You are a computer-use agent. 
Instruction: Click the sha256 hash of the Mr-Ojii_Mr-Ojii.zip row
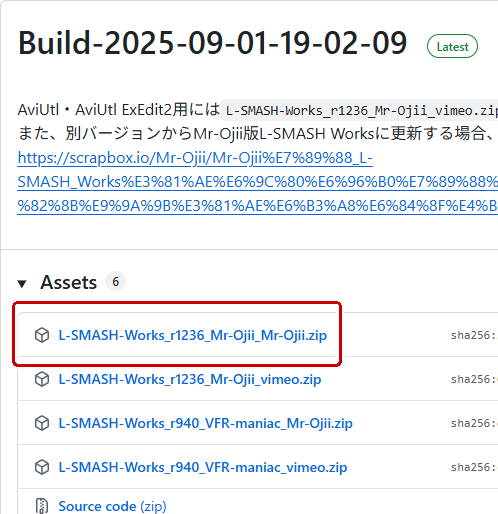pos(474,335)
